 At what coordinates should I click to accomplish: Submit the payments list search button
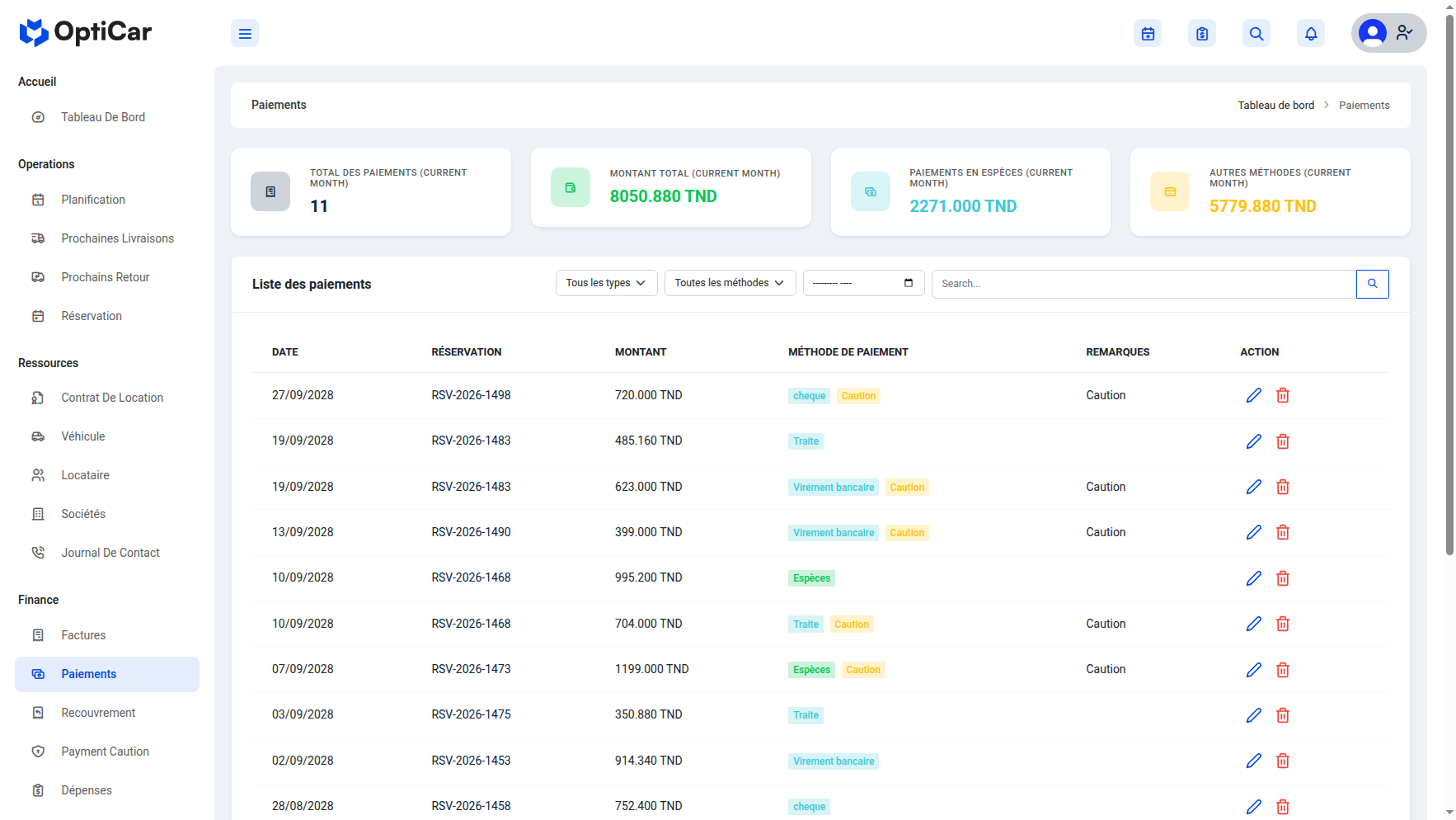[x=1373, y=284]
